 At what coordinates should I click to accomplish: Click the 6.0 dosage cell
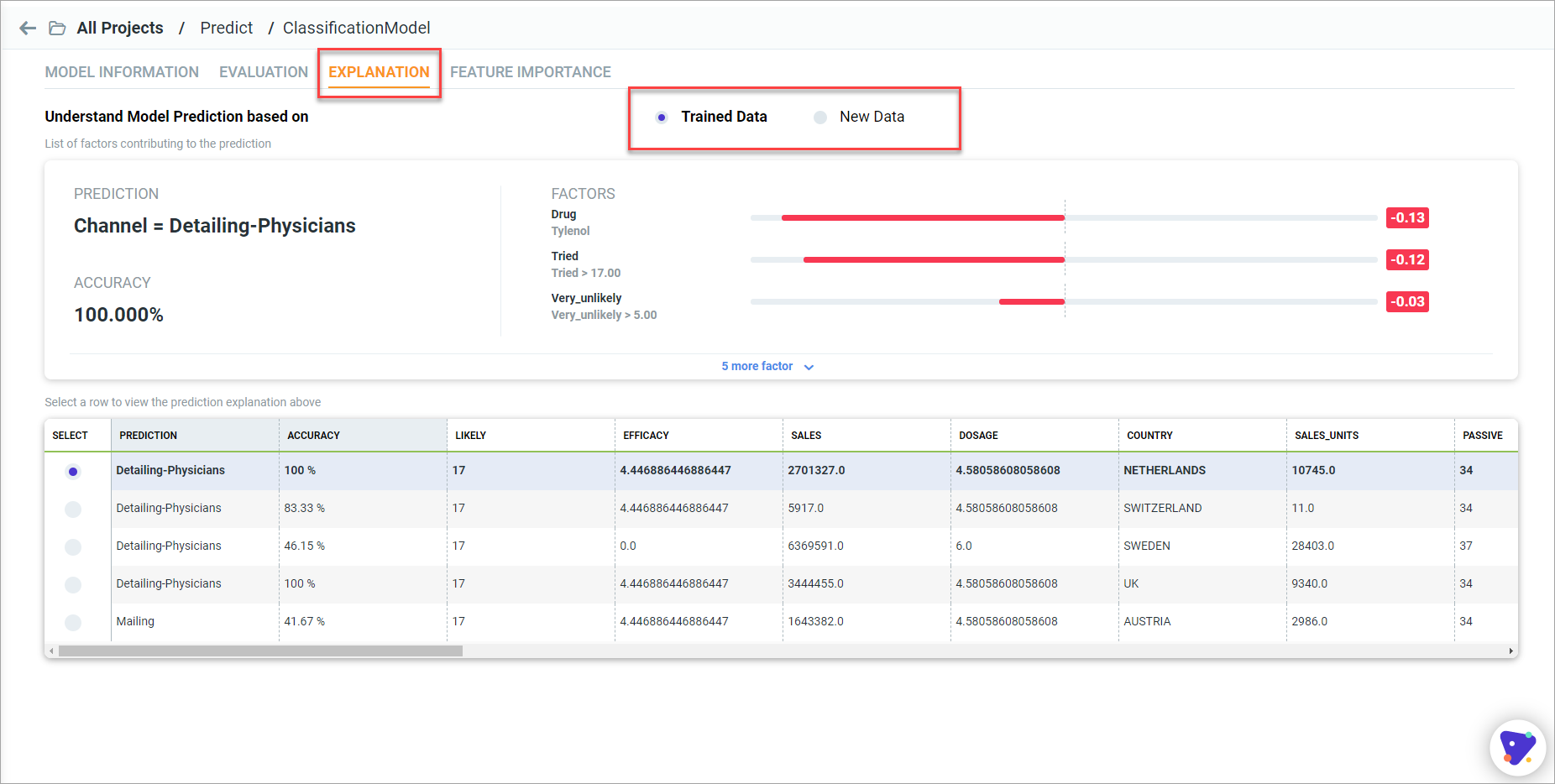point(1034,546)
